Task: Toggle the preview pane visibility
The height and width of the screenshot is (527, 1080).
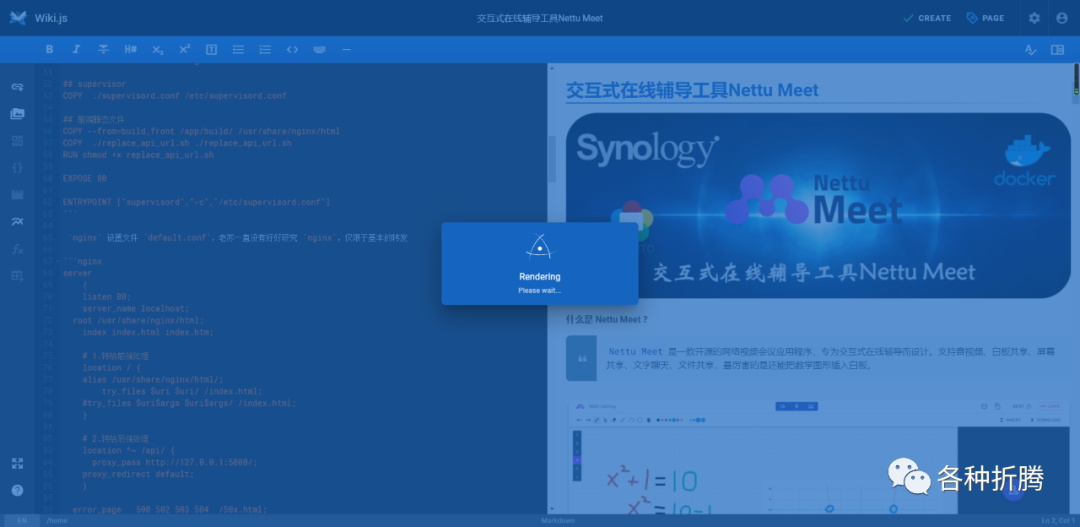Action: click(1057, 50)
